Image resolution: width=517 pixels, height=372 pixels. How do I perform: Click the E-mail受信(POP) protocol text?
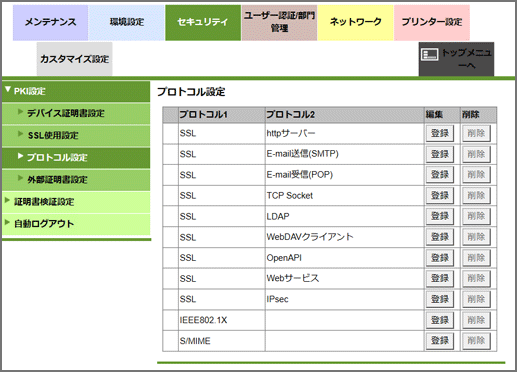point(299,175)
